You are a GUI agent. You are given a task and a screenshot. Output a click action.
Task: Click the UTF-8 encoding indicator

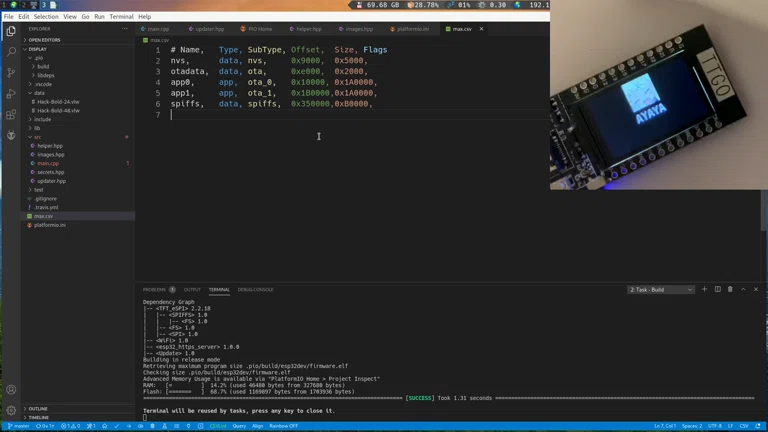[715, 426]
